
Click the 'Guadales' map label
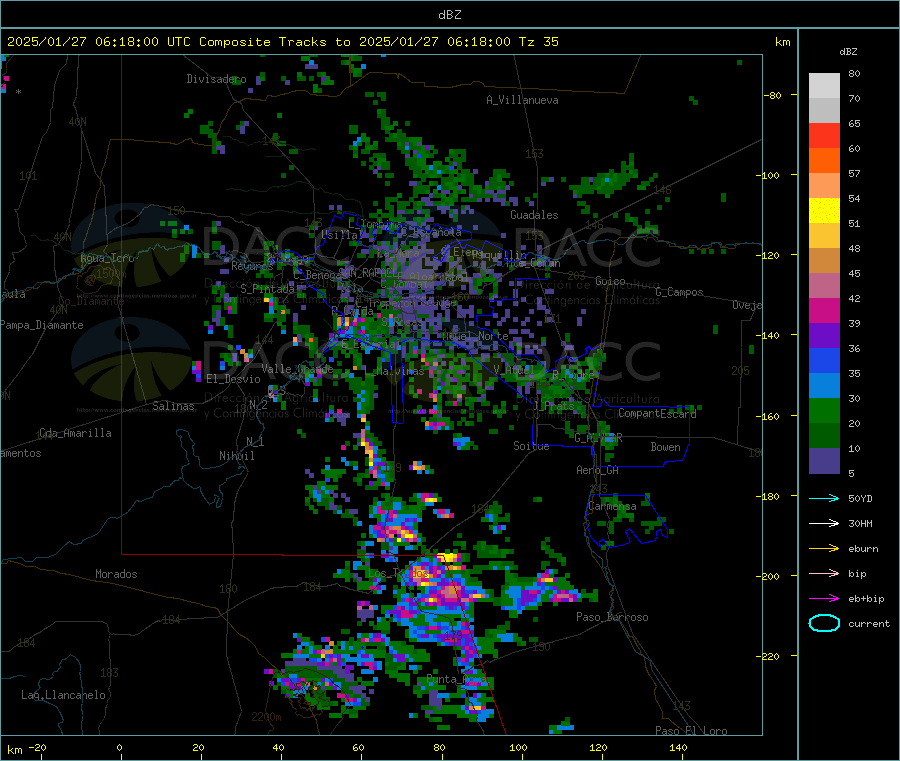pos(534,215)
